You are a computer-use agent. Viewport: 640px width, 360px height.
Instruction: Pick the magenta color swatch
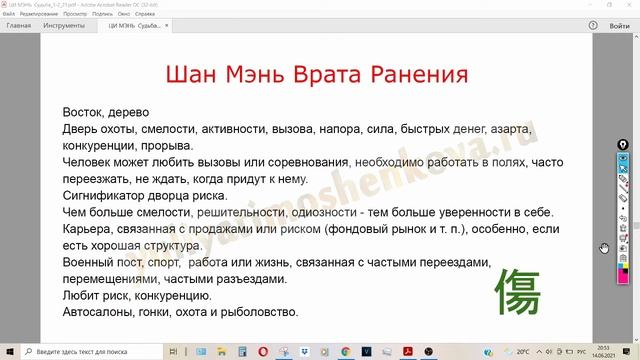tap(623, 277)
